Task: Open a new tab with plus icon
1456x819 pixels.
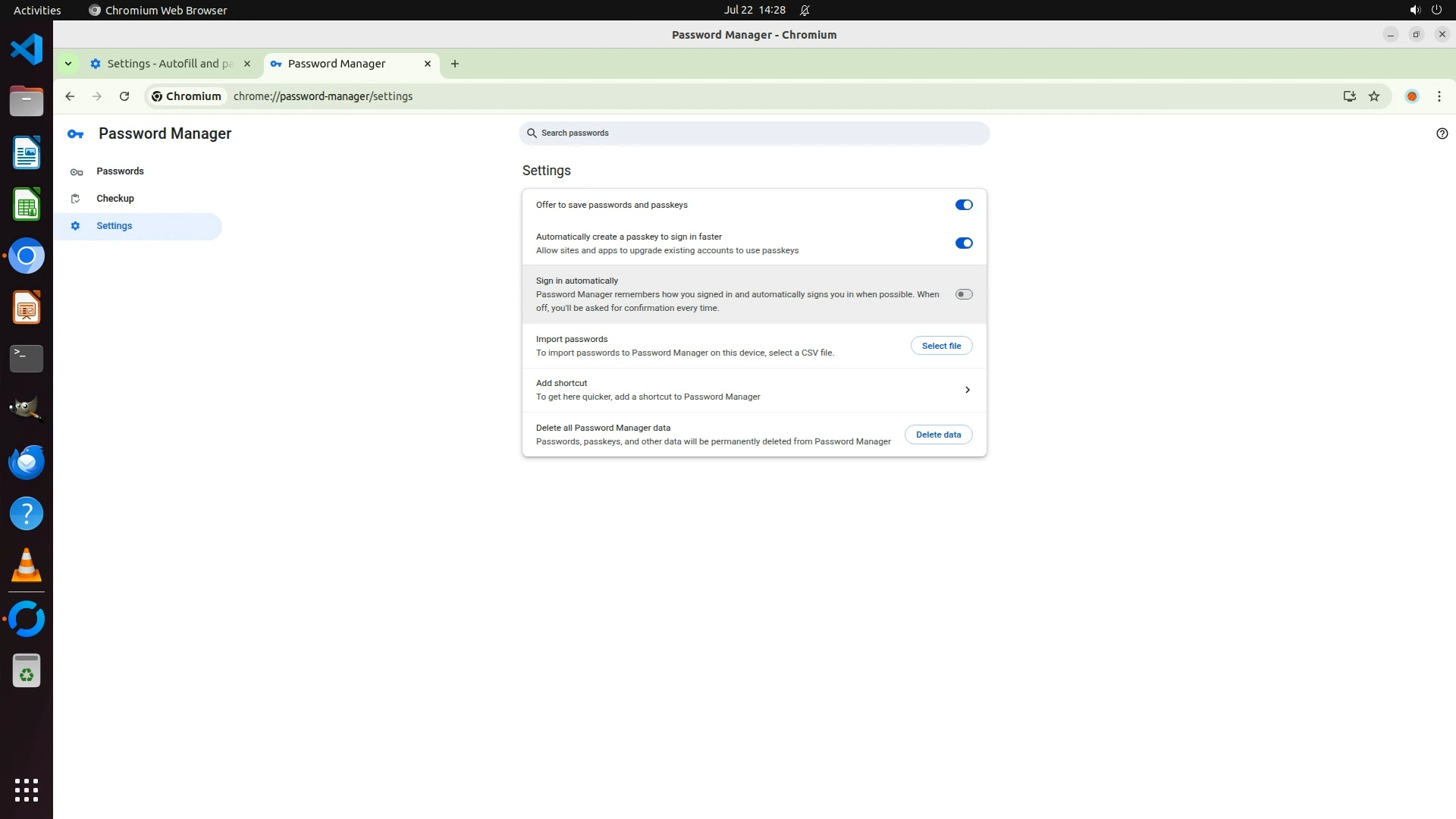Action: coord(455,64)
